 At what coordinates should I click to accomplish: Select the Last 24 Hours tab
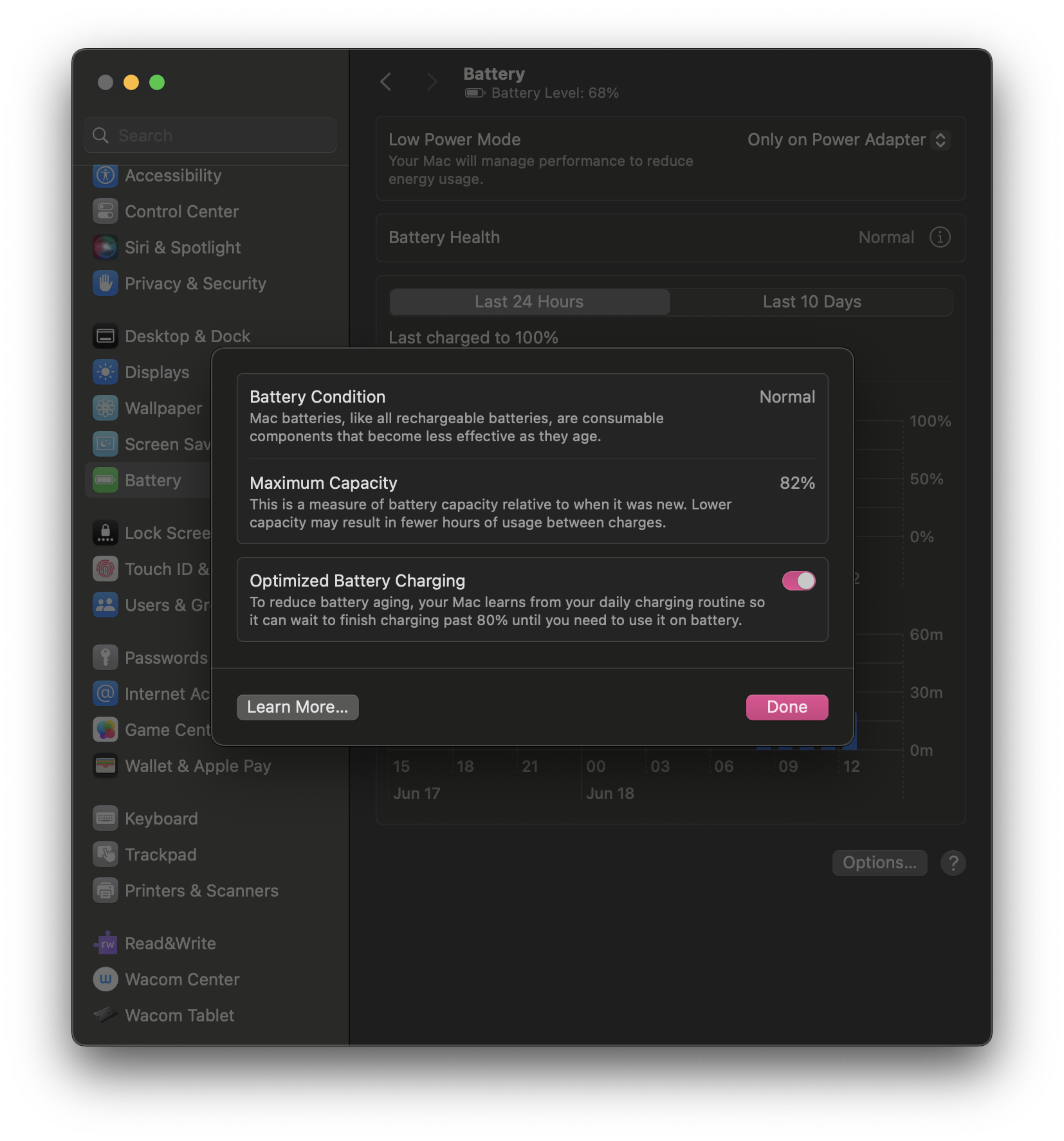[x=529, y=302]
